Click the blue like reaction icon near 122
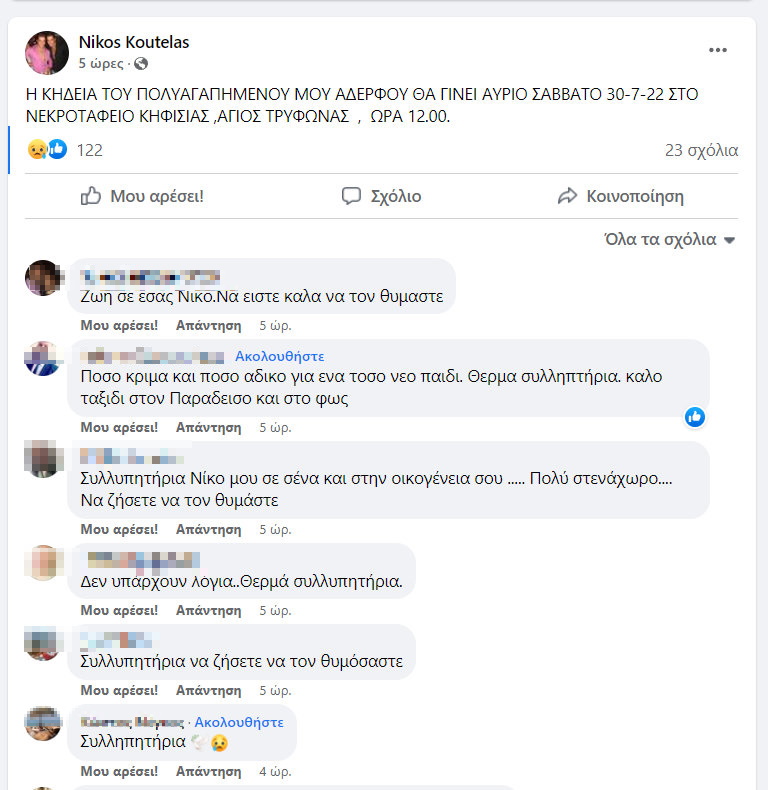This screenshot has height=790, width=768. pyautogui.click(x=57, y=149)
